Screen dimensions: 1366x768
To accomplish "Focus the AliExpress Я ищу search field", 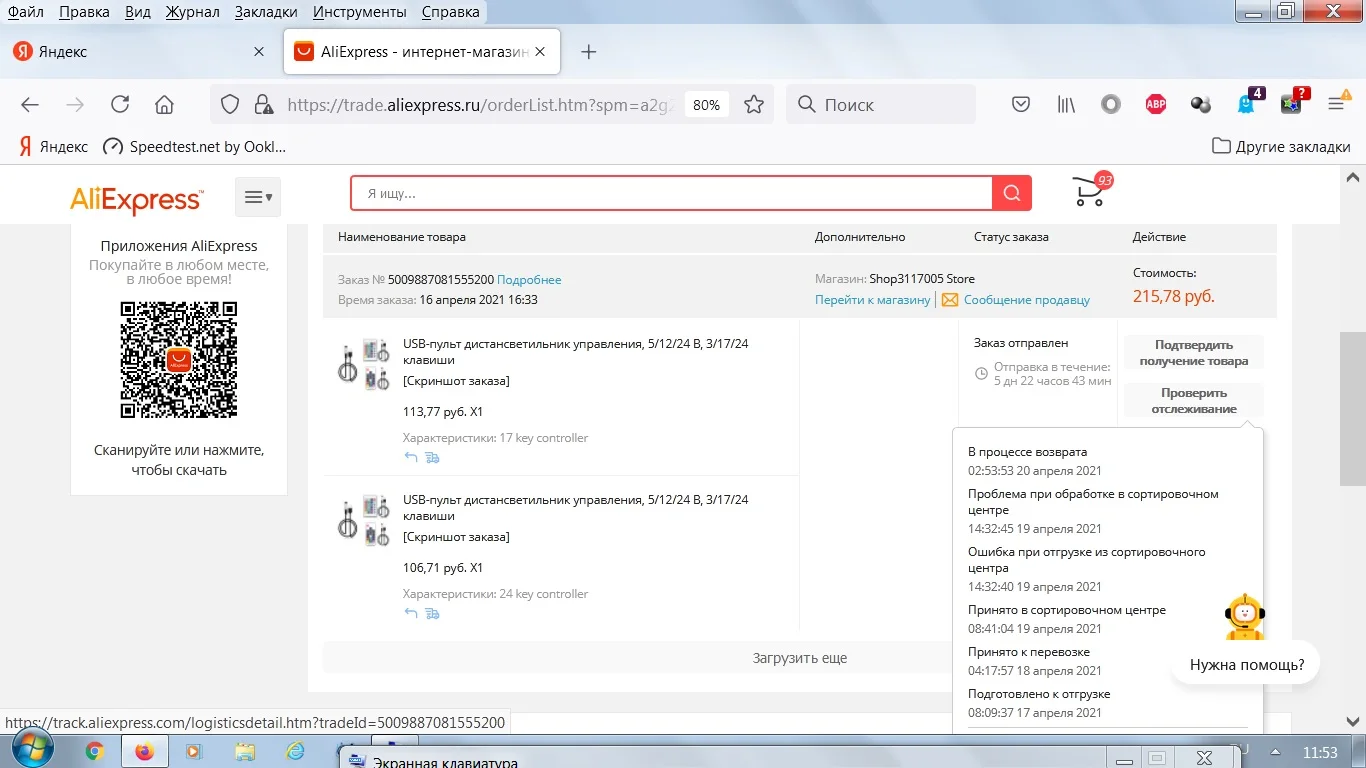I will pos(672,194).
